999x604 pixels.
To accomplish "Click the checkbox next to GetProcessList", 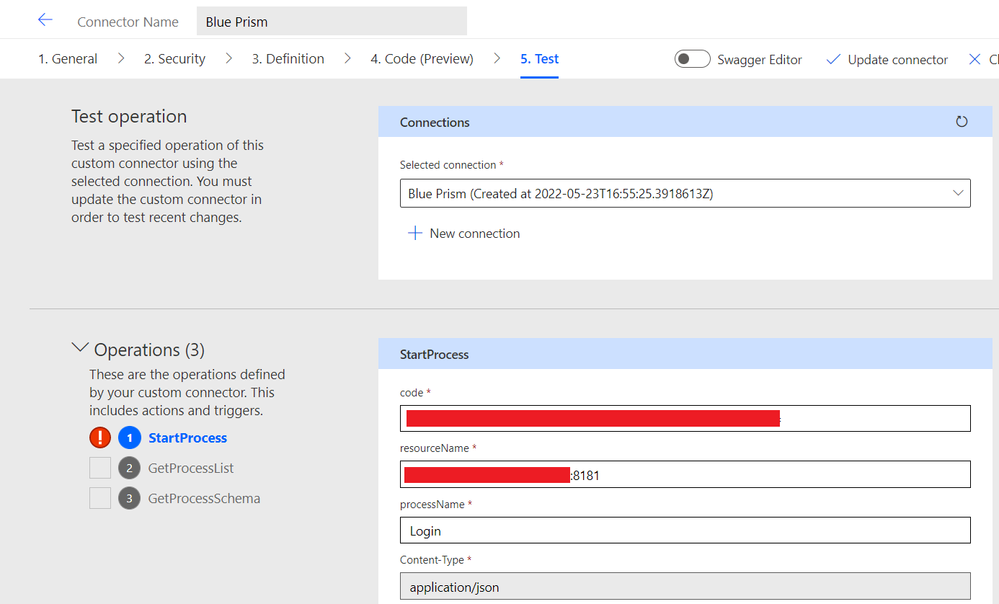I will [100, 468].
